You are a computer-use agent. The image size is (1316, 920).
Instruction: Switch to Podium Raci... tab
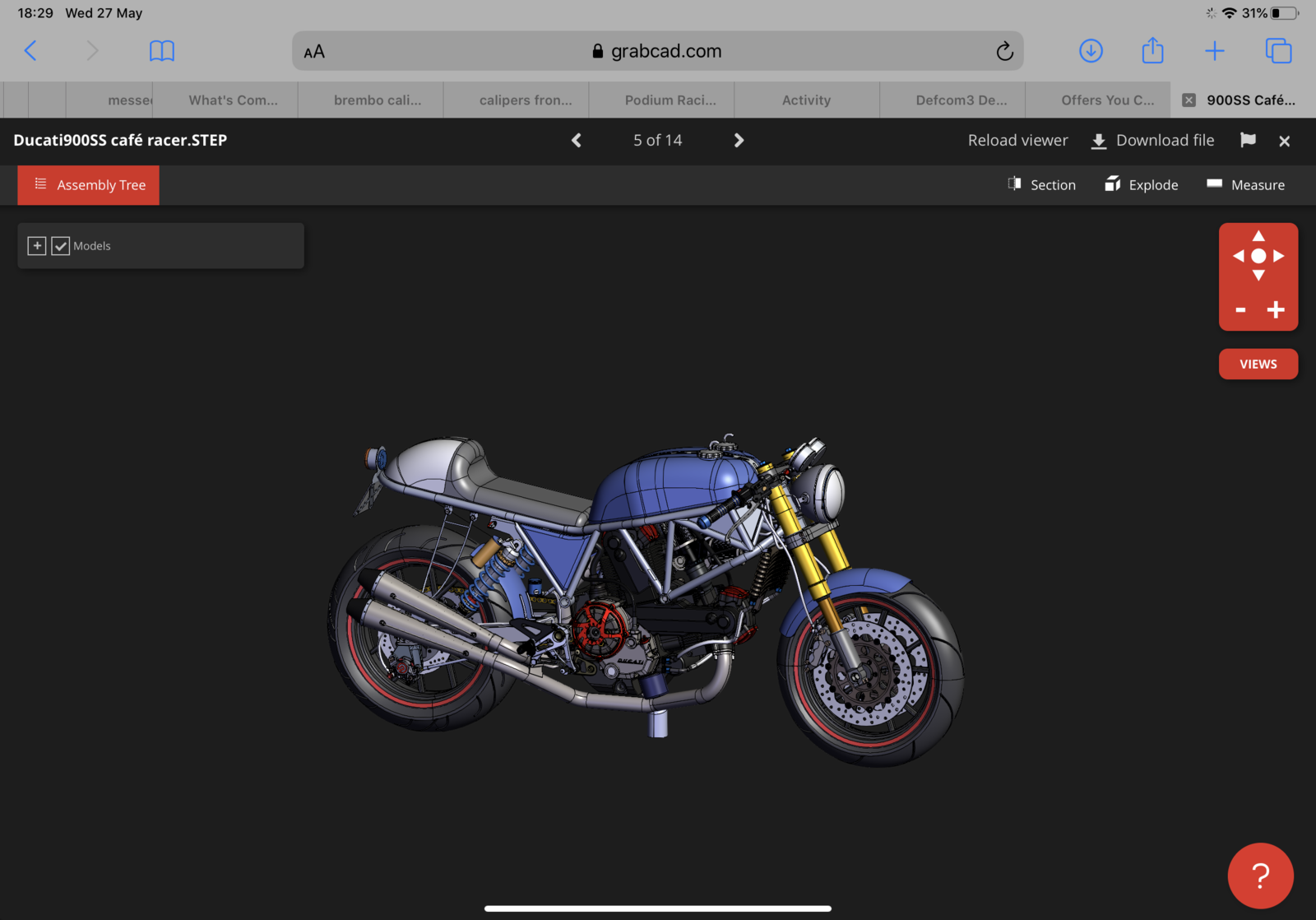tap(662, 100)
